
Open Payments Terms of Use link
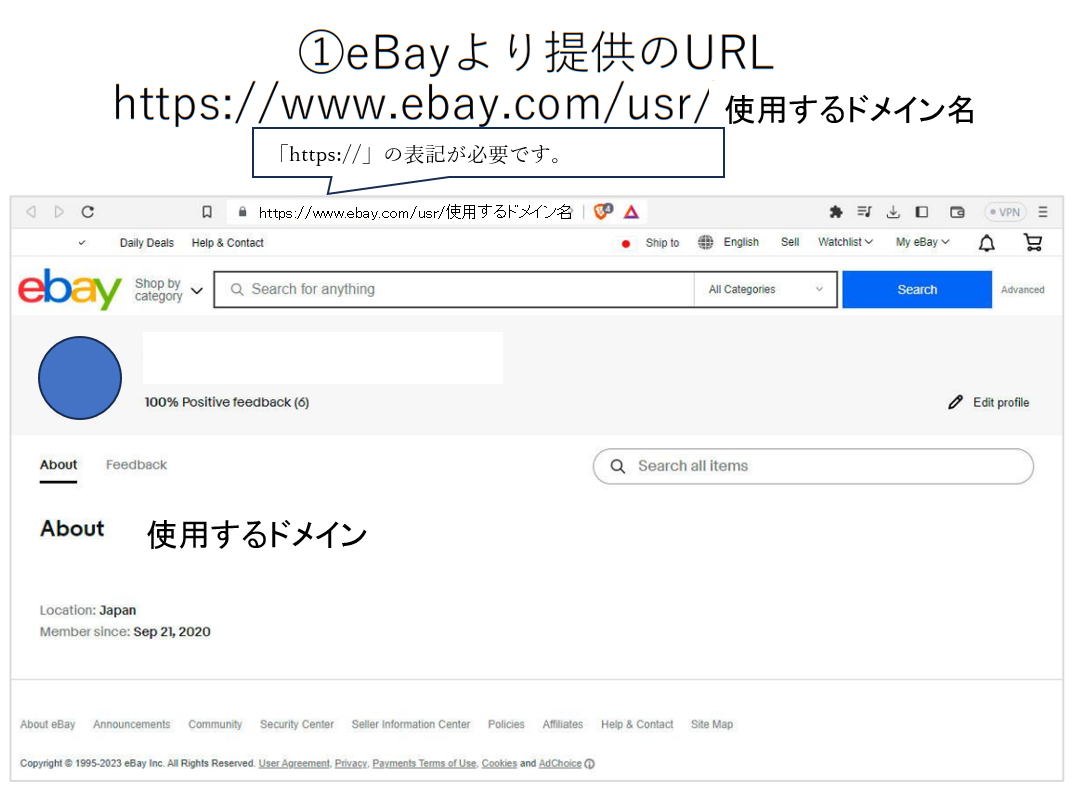[424, 764]
